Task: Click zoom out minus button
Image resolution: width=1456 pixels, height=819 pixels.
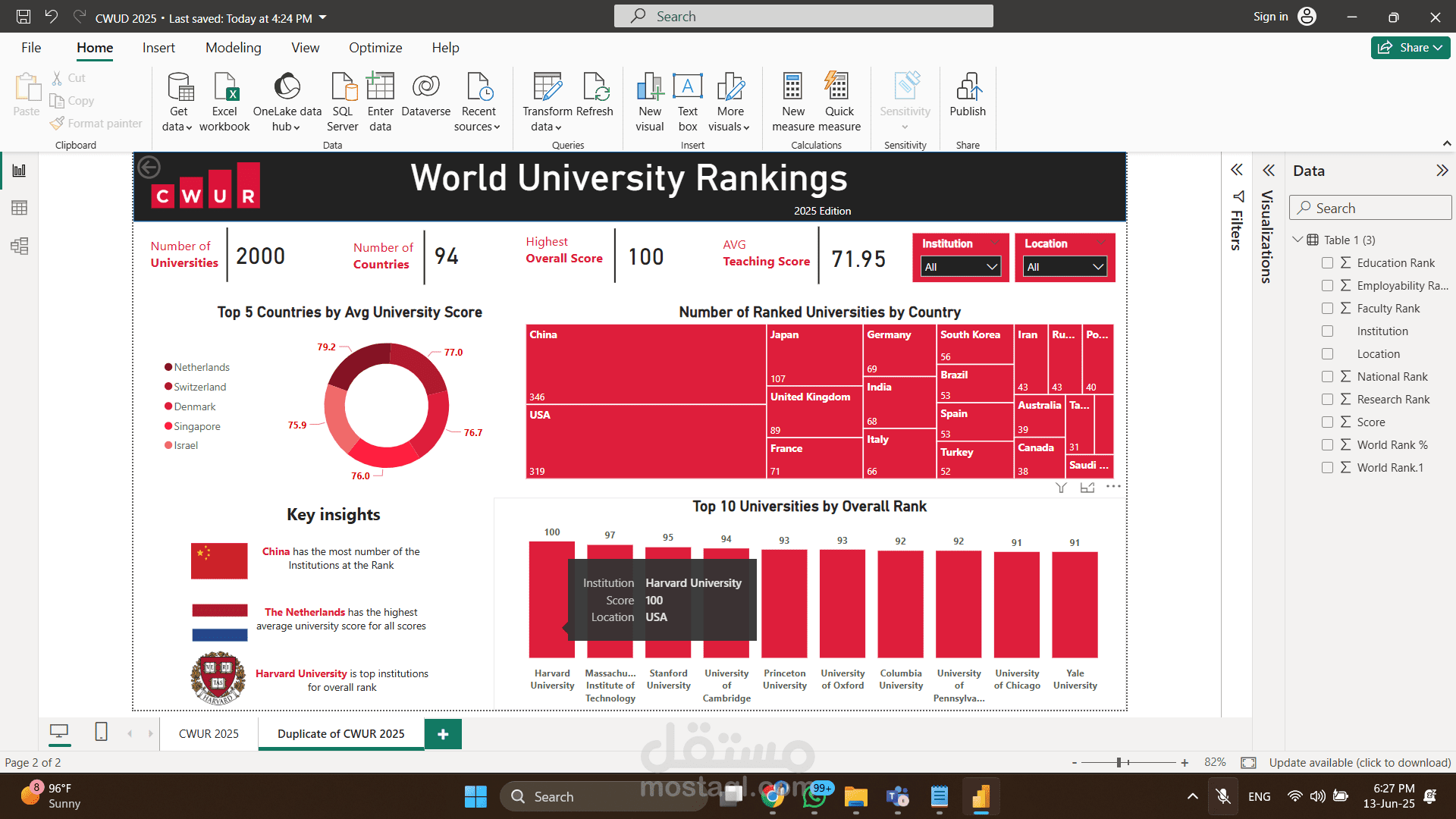Action: (x=1074, y=763)
